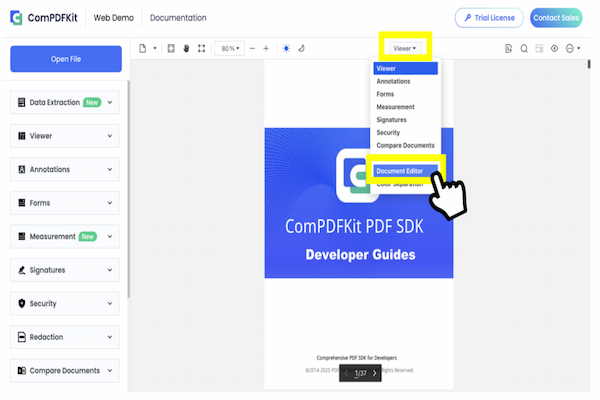Choose Measurement in the mode menu

tap(406, 107)
